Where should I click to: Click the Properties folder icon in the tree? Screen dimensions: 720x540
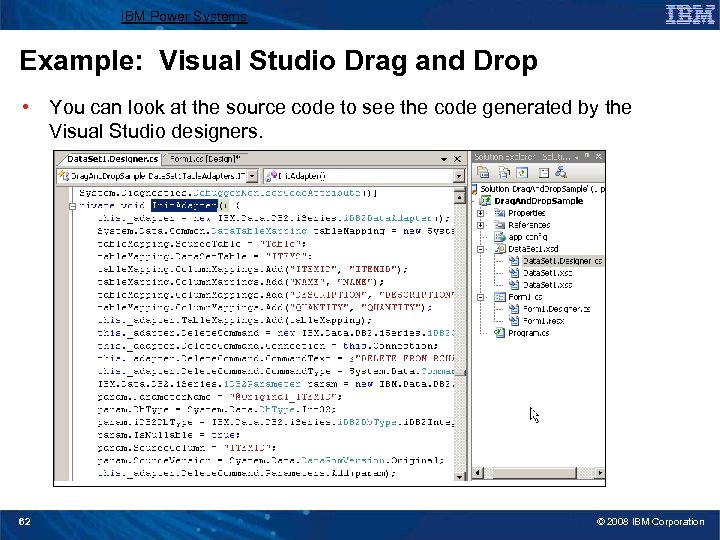(499, 213)
